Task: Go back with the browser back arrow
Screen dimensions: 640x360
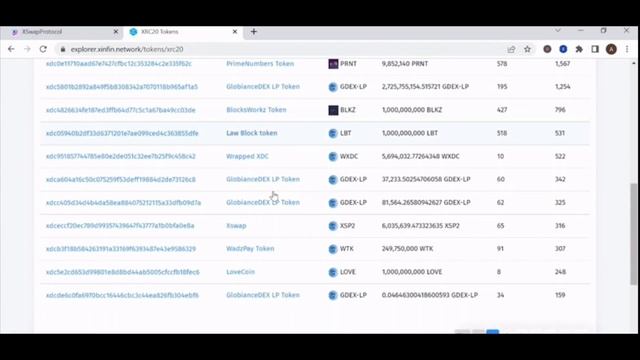Action: pyautogui.click(x=11, y=49)
